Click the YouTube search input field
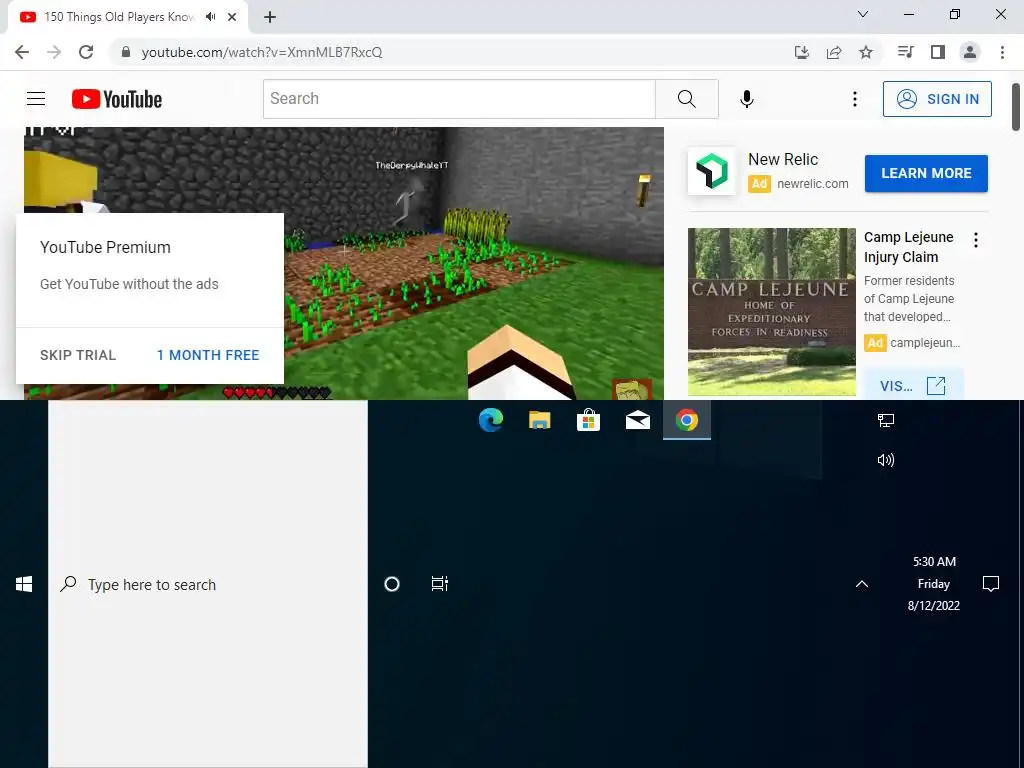The height and width of the screenshot is (768, 1024). 459,99
